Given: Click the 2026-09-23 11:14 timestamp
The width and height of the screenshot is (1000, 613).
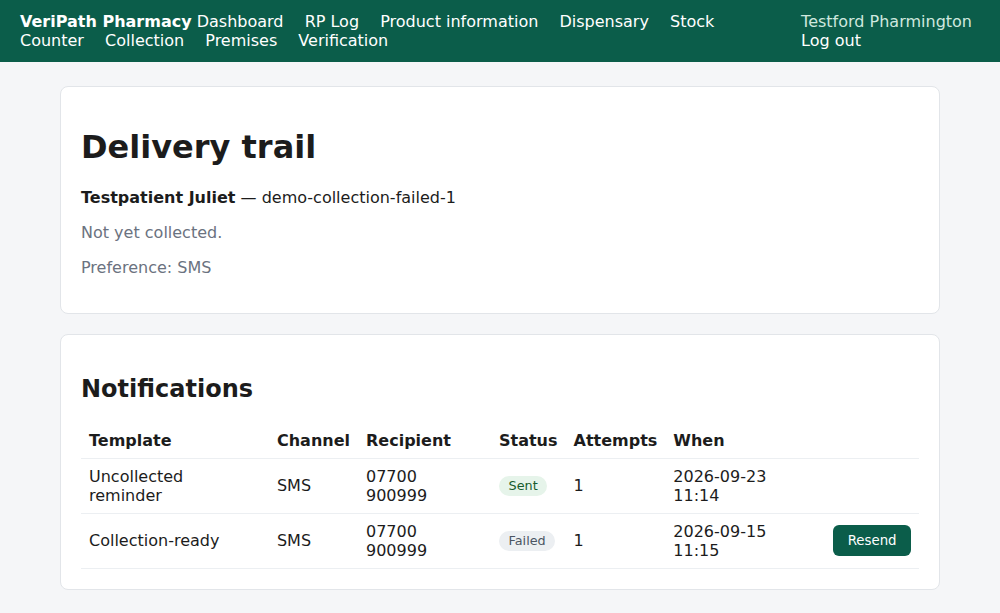Looking at the screenshot, I should tap(719, 485).
